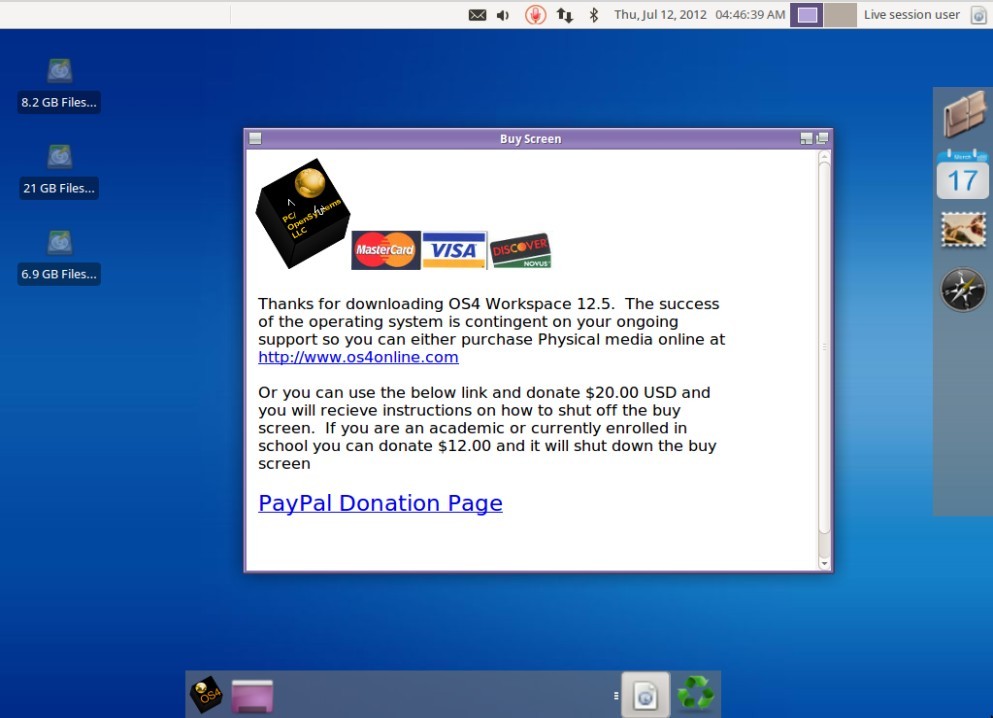The image size is (993, 718).
Task: Click the Buy Screen window title text
Action: [x=531, y=139]
